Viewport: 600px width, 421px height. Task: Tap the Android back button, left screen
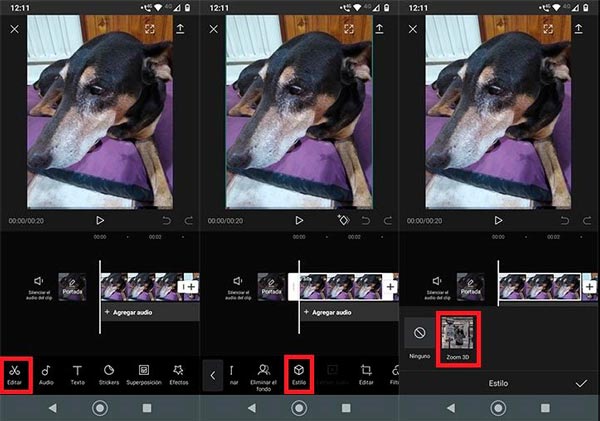pyautogui.click(x=53, y=408)
